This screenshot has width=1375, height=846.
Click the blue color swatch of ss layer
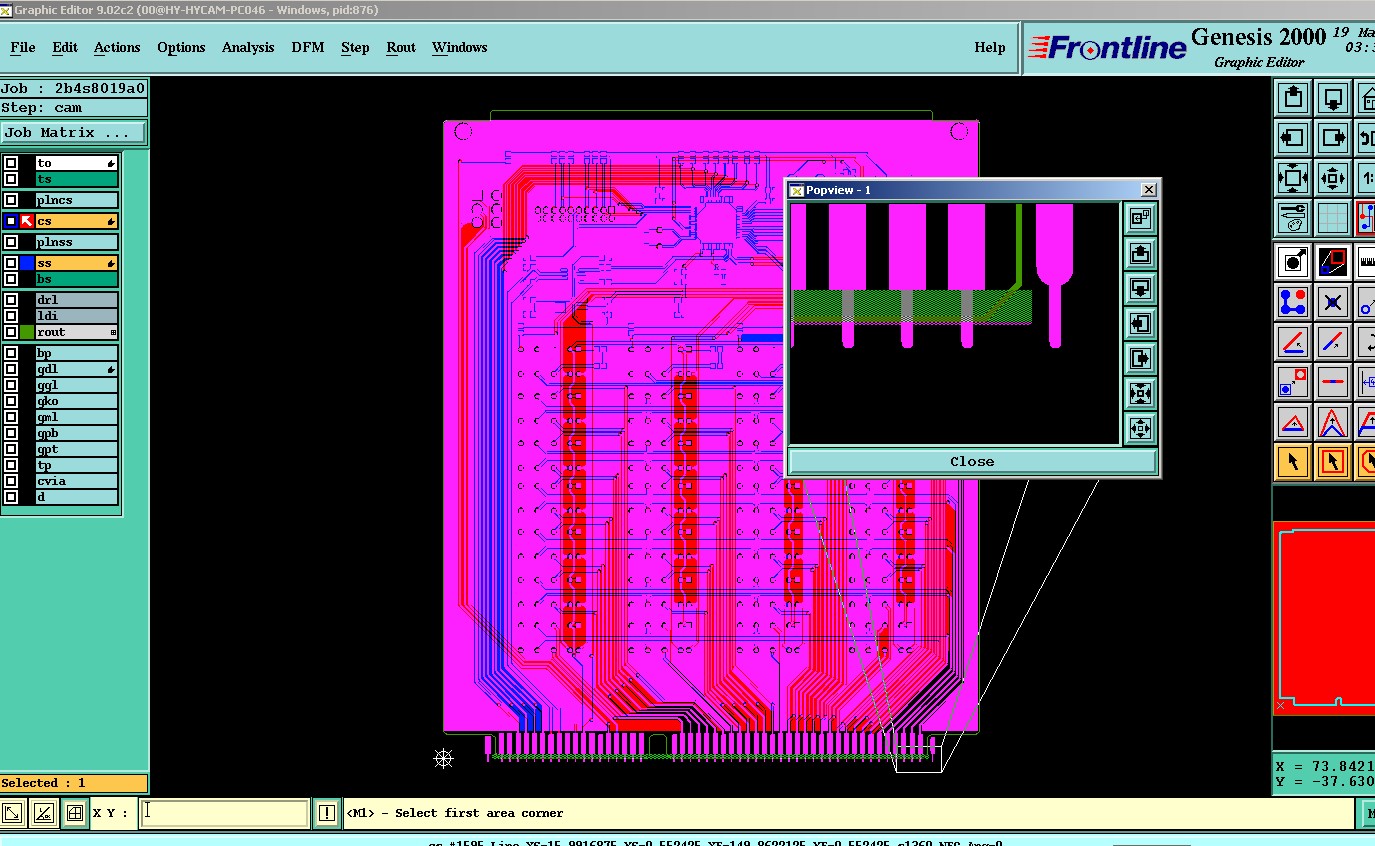[27, 263]
